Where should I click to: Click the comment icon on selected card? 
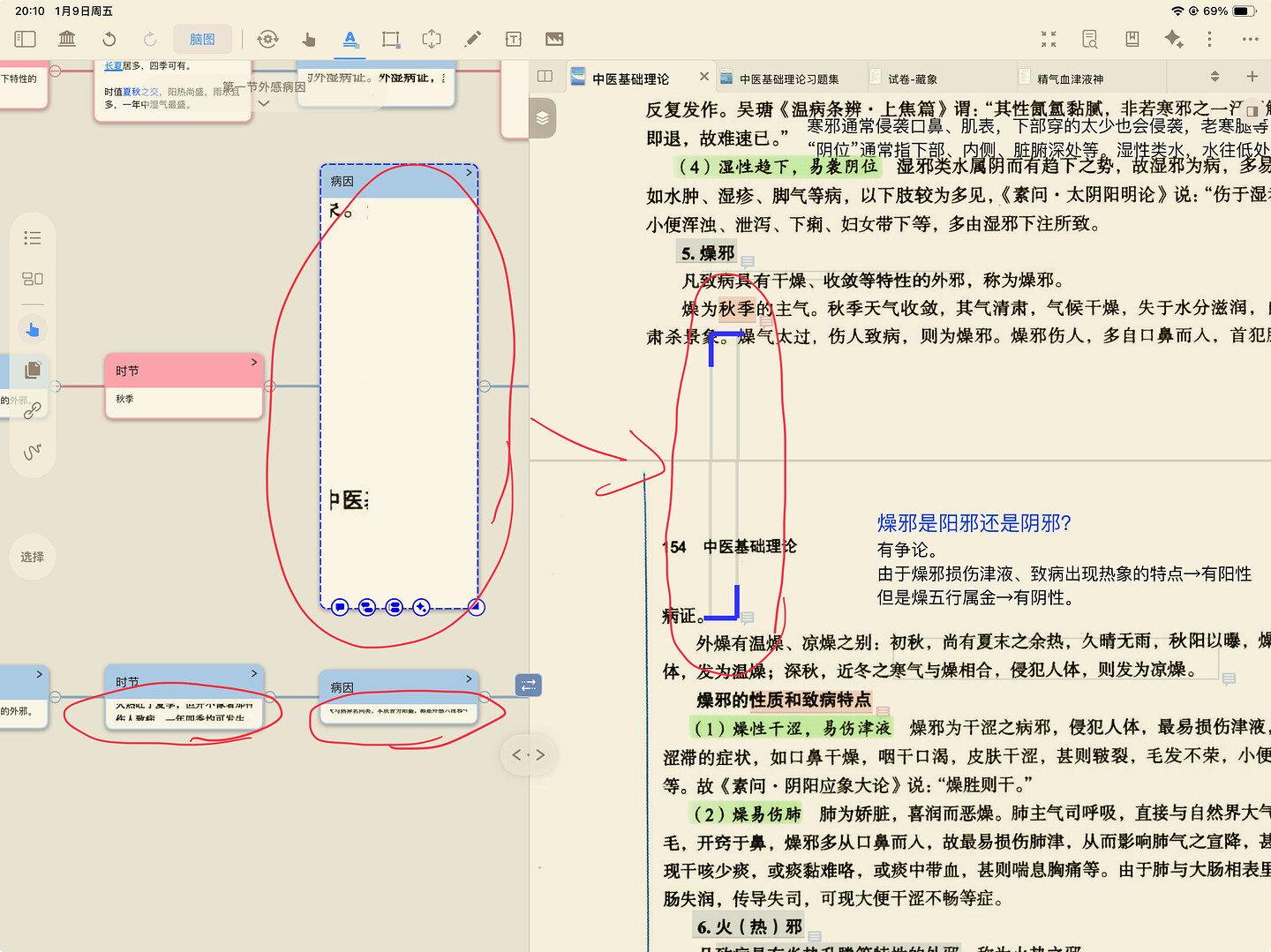click(x=340, y=607)
